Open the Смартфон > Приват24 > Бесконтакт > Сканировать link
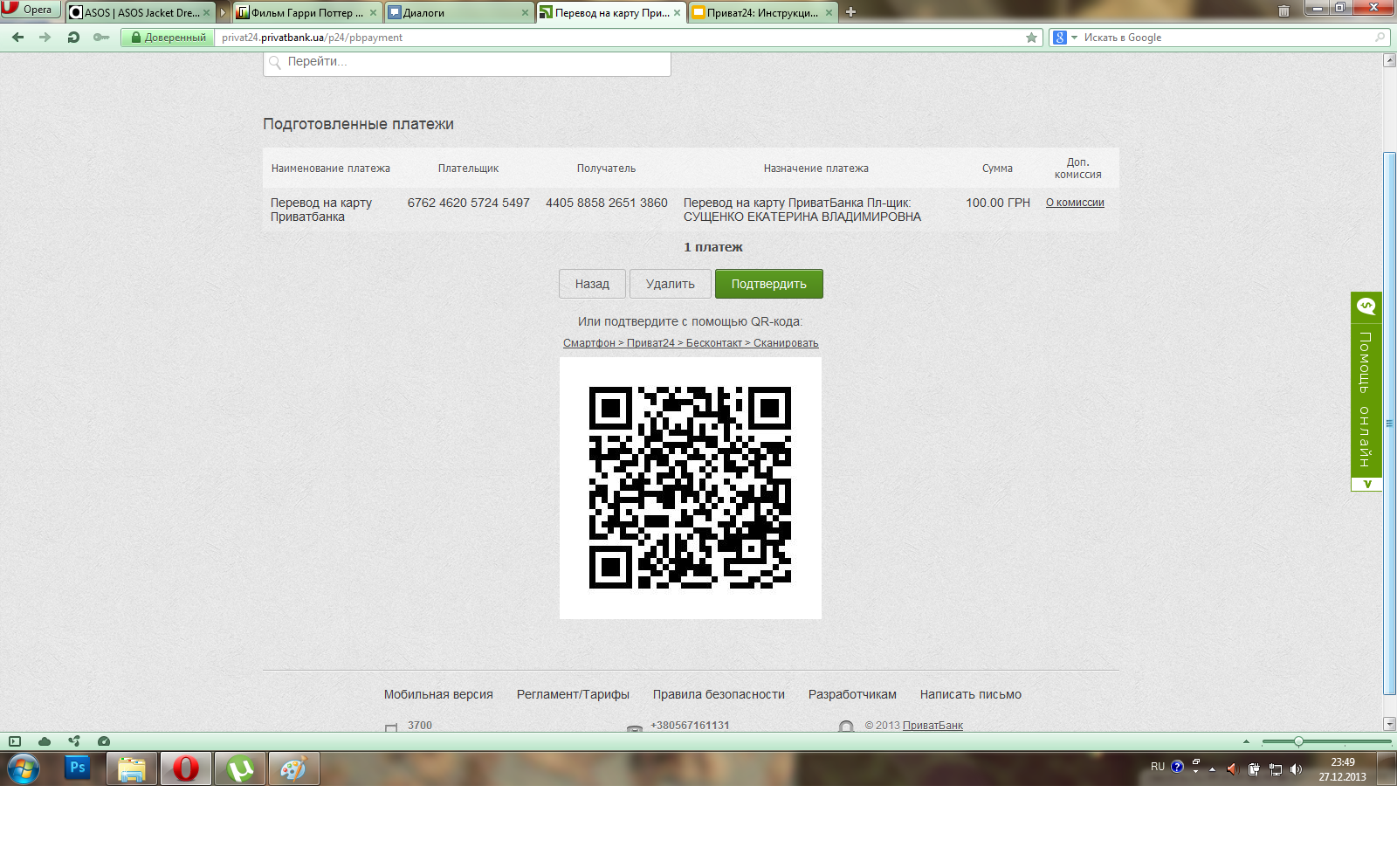The image size is (1397, 868). coord(691,343)
